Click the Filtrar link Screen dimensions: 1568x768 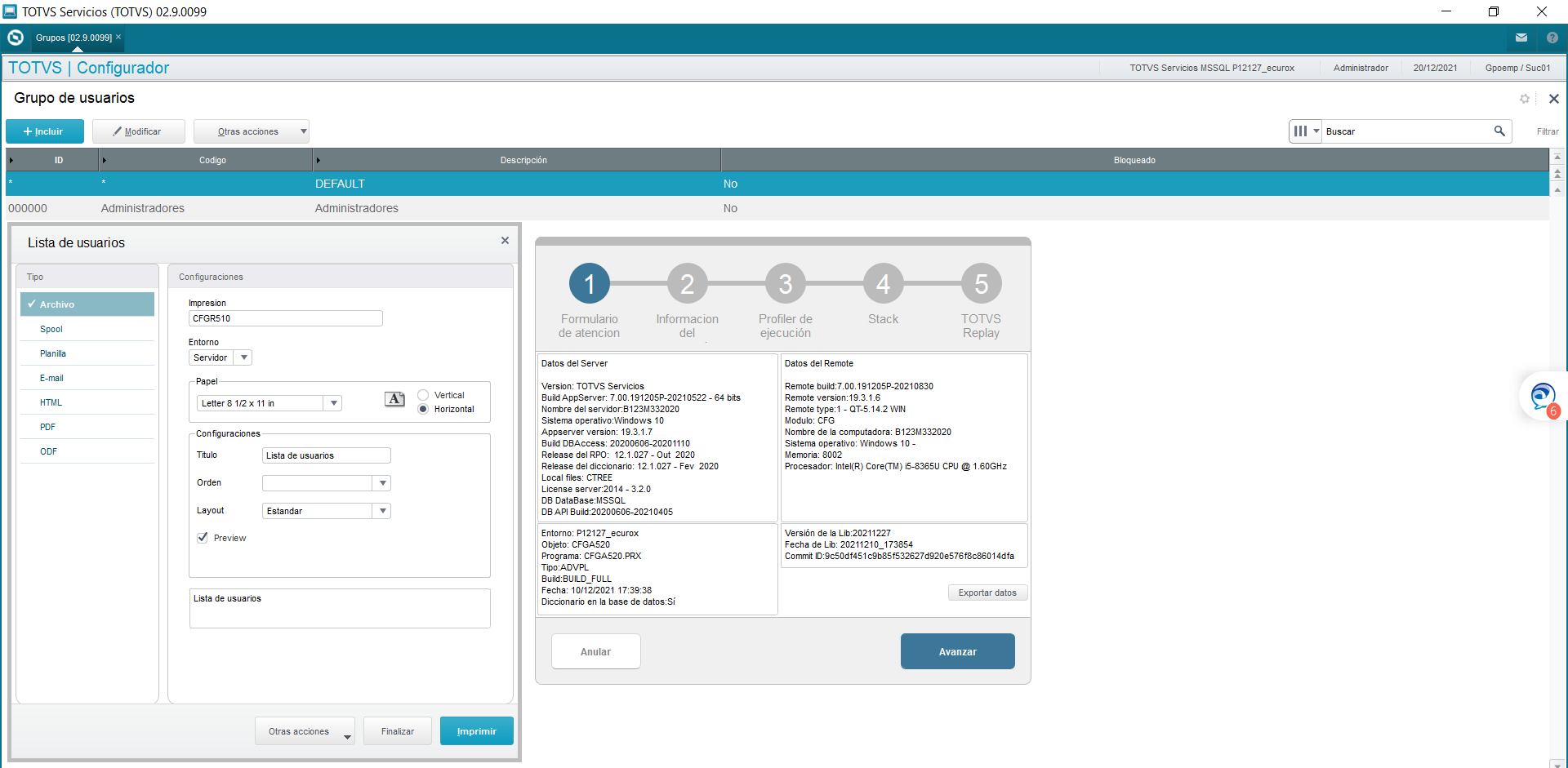[1548, 131]
